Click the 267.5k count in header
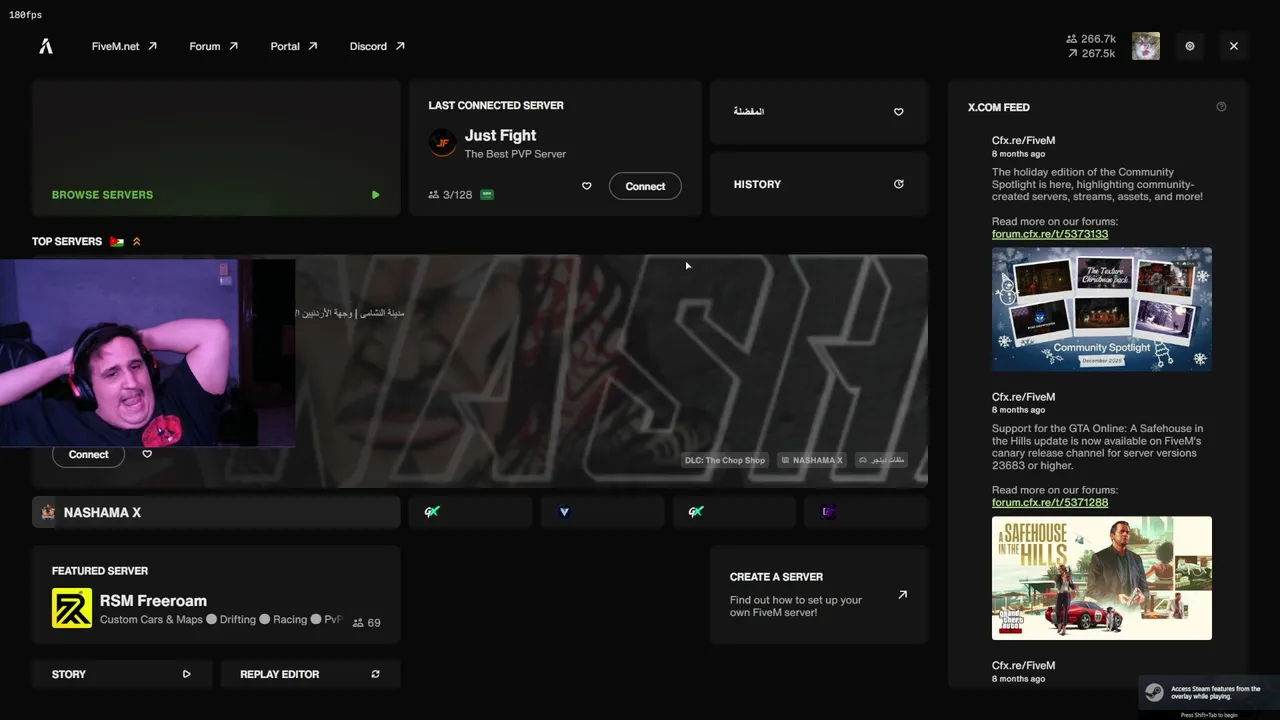 [x=1091, y=54]
